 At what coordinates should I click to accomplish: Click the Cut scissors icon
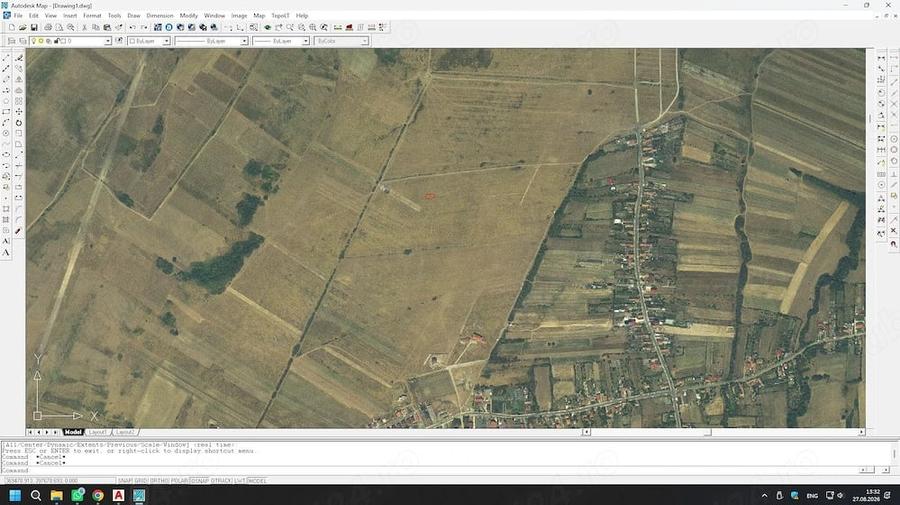(84, 28)
